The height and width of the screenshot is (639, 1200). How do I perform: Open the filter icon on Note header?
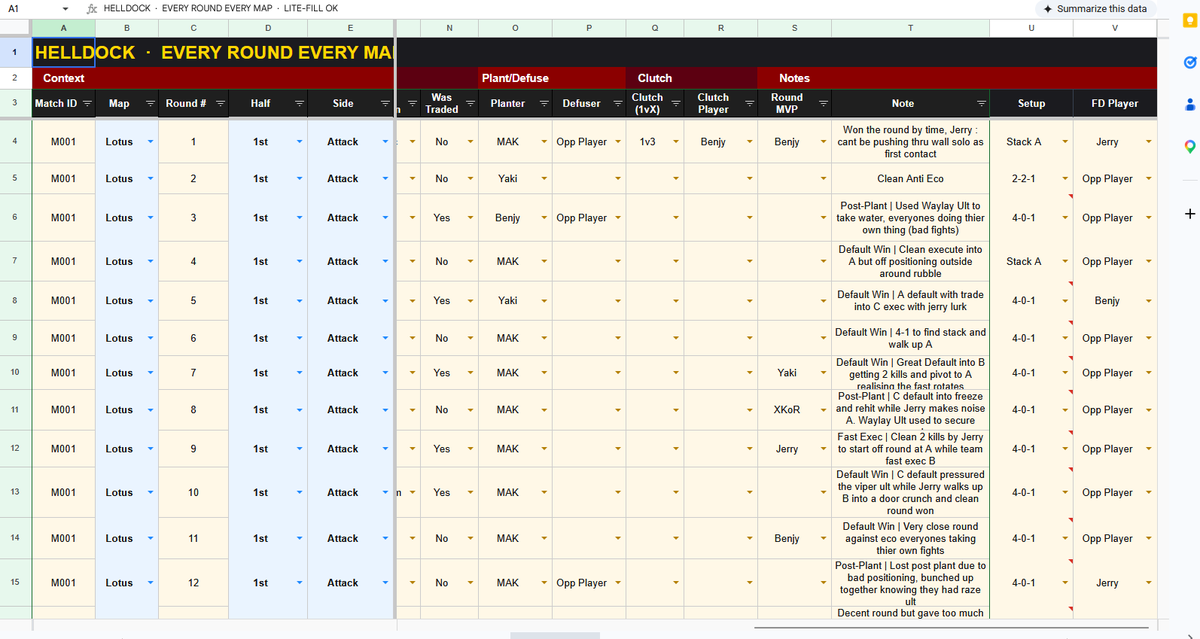coord(981,103)
